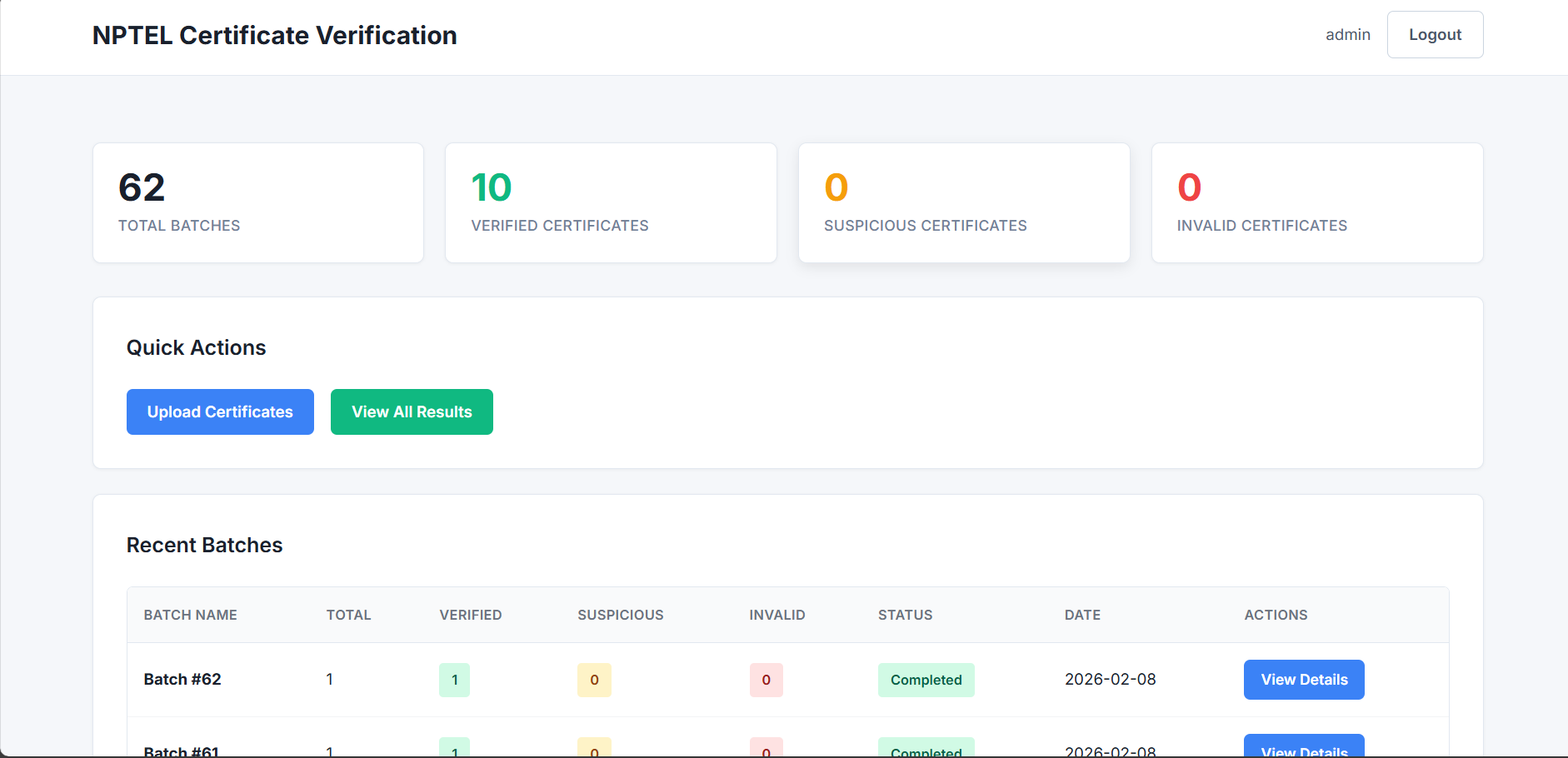Select the red invalid certificates count 0

1190,187
